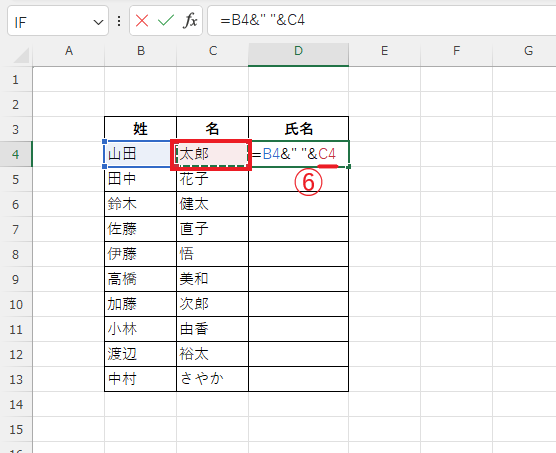Viewport: 556px width, 453px height.
Task: Select row 8 header
Action: pos(16,254)
